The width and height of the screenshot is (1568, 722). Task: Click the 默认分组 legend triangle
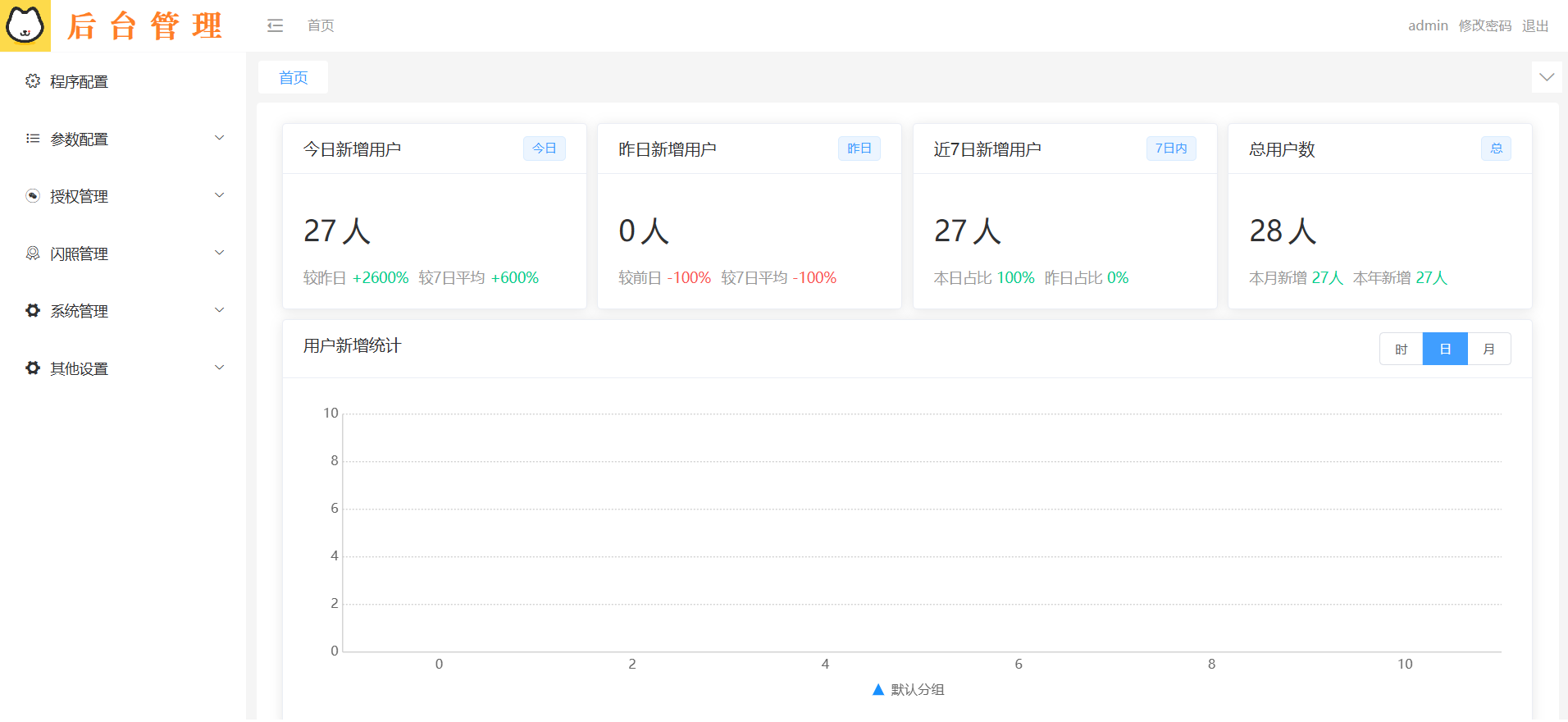pyautogui.click(x=878, y=689)
